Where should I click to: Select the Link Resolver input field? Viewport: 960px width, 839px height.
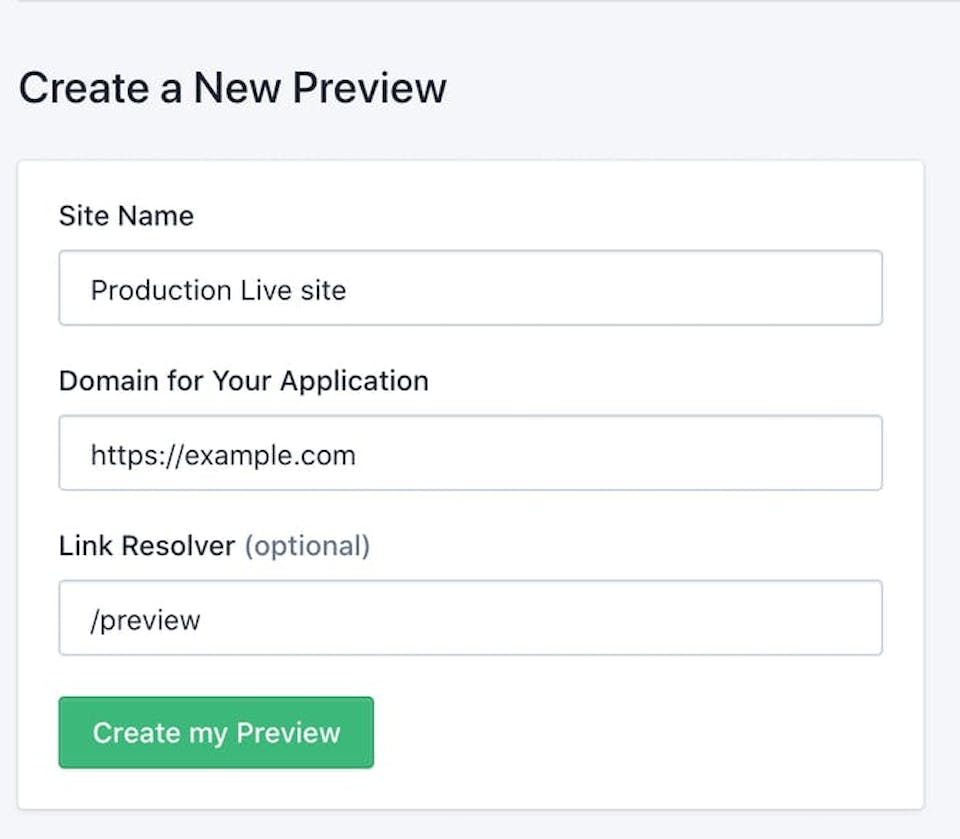(x=470, y=617)
